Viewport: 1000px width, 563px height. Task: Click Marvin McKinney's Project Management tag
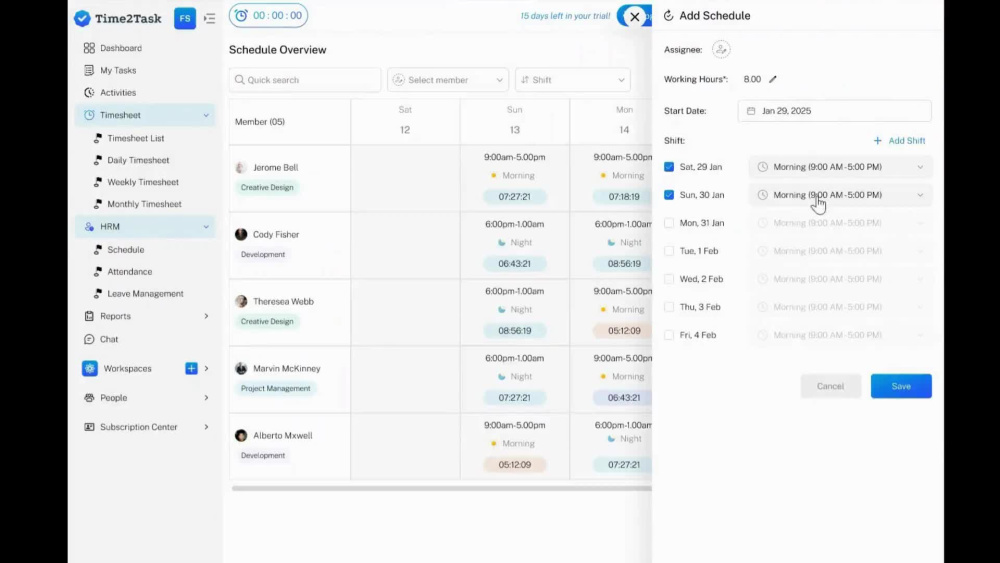tap(276, 388)
